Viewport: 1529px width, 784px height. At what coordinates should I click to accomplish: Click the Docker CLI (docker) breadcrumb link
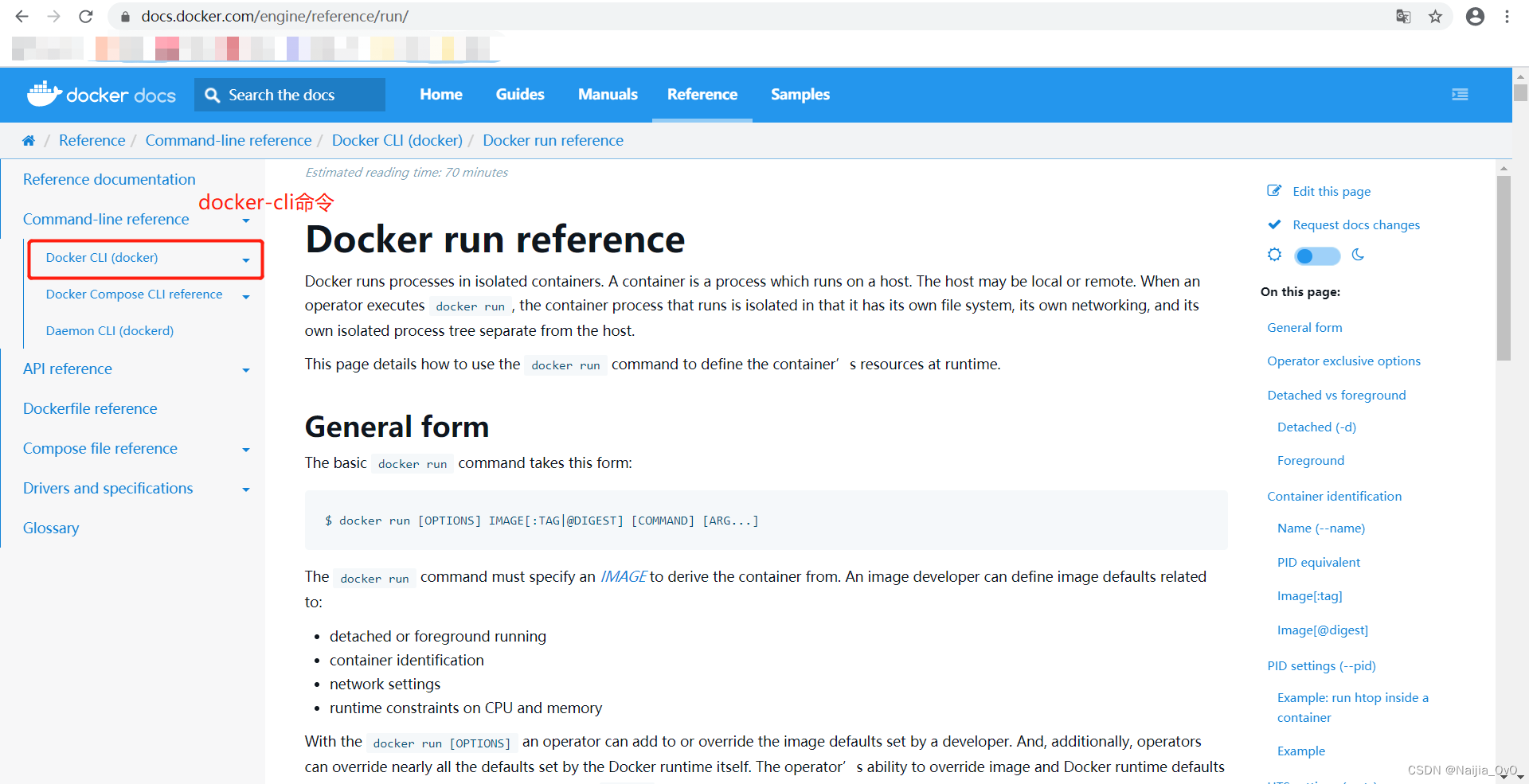(397, 141)
